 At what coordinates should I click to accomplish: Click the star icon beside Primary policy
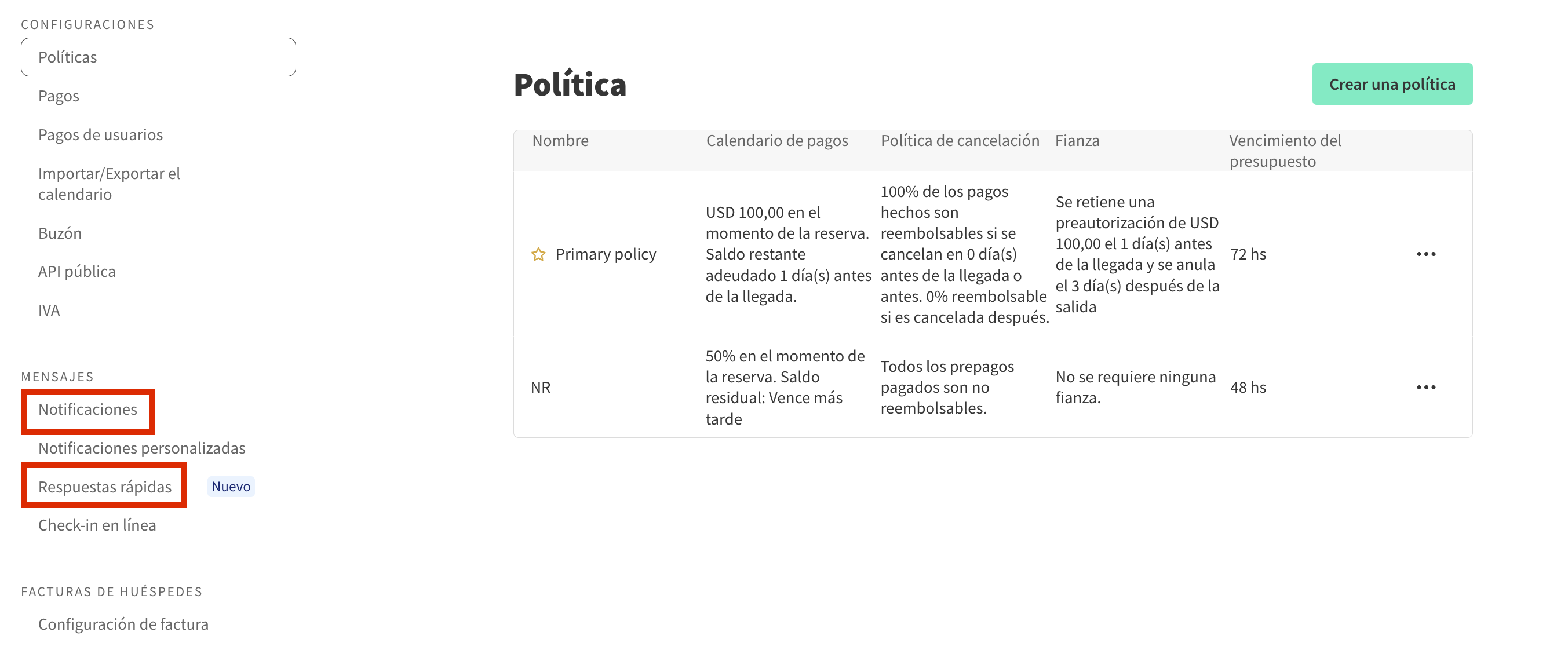coord(538,254)
